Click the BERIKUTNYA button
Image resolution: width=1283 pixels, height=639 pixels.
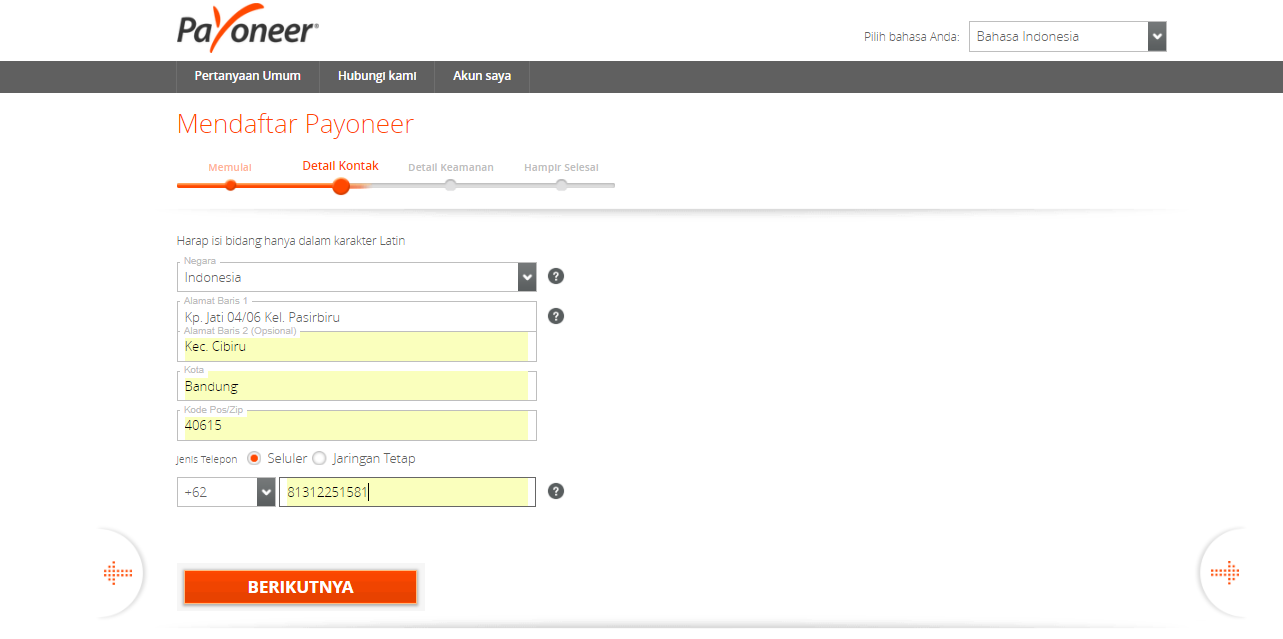pos(300,587)
